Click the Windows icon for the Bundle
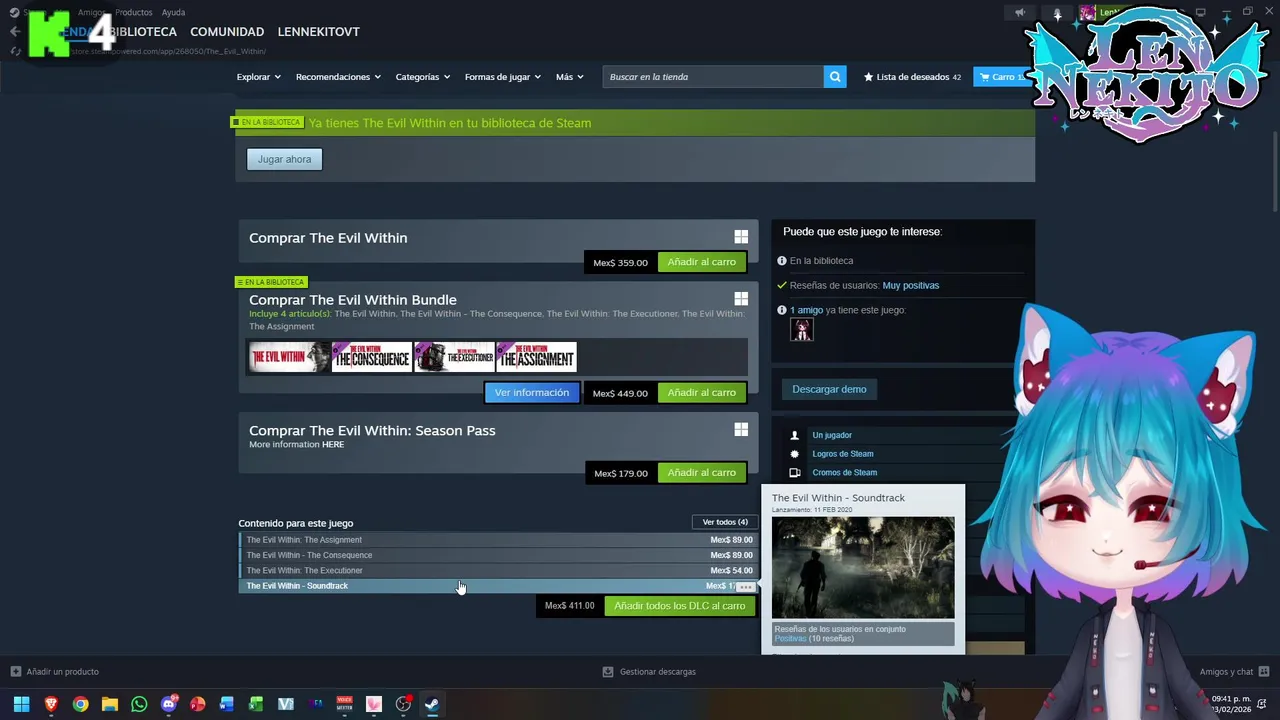The width and height of the screenshot is (1280, 720). click(x=741, y=299)
